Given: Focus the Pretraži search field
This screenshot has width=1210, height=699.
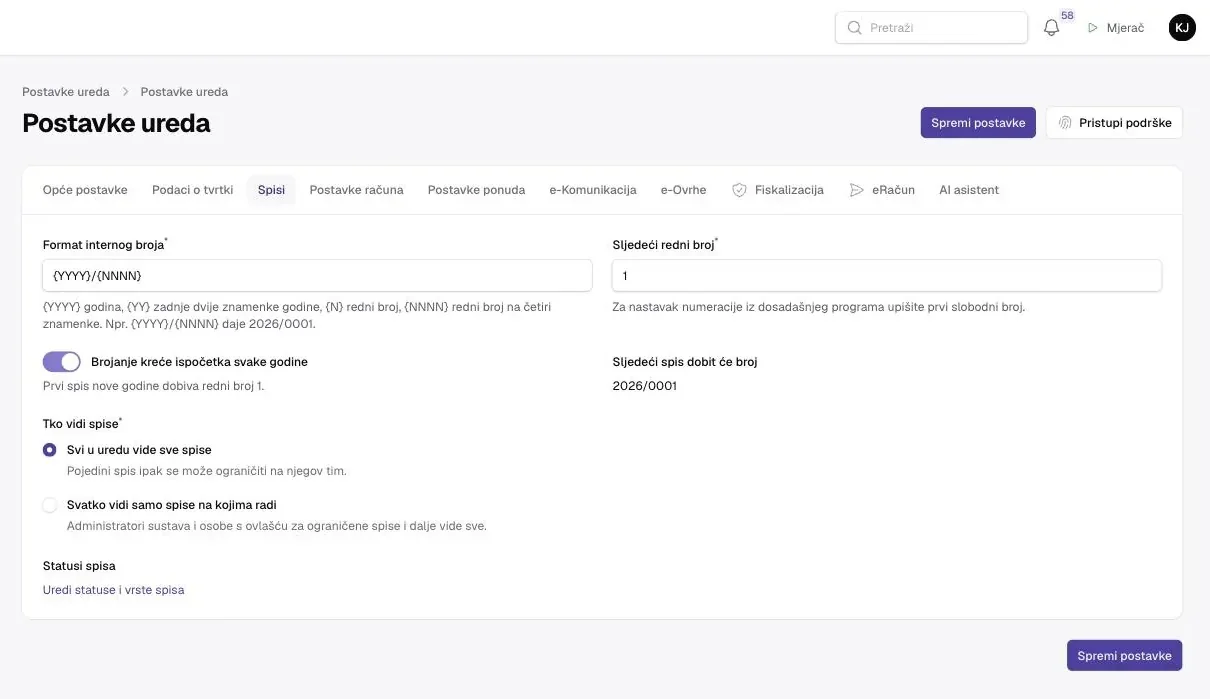Looking at the screenshot, I should click(931, 28).
